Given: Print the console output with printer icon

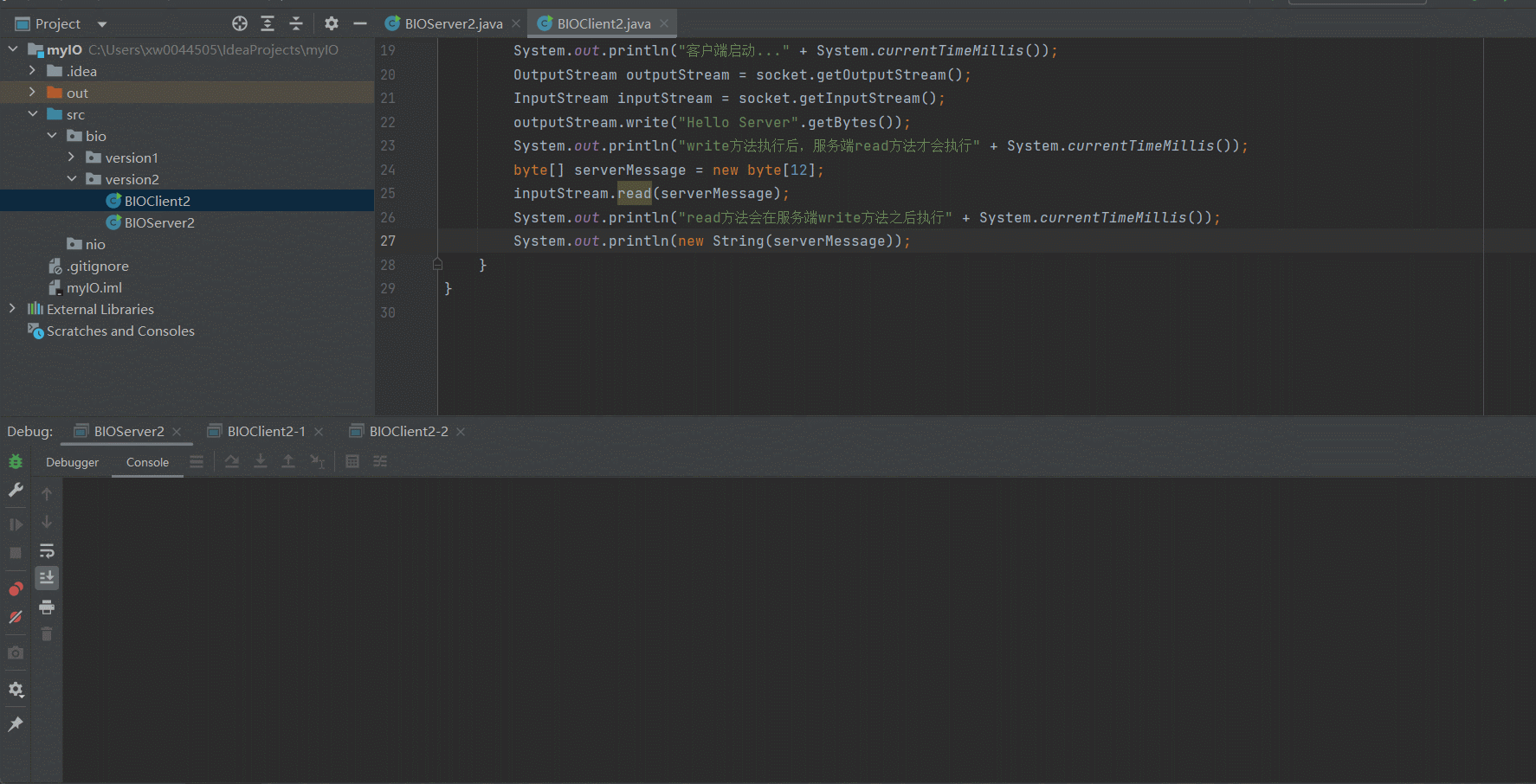Looking at the screenshot, I should pos(47,607).
